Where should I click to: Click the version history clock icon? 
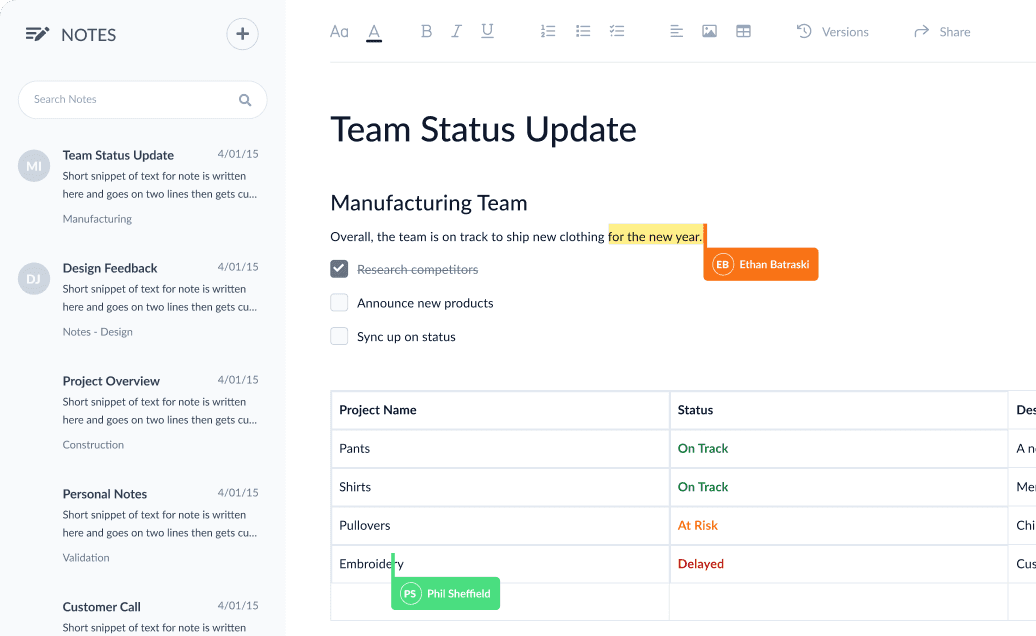(x=804, y=31)
